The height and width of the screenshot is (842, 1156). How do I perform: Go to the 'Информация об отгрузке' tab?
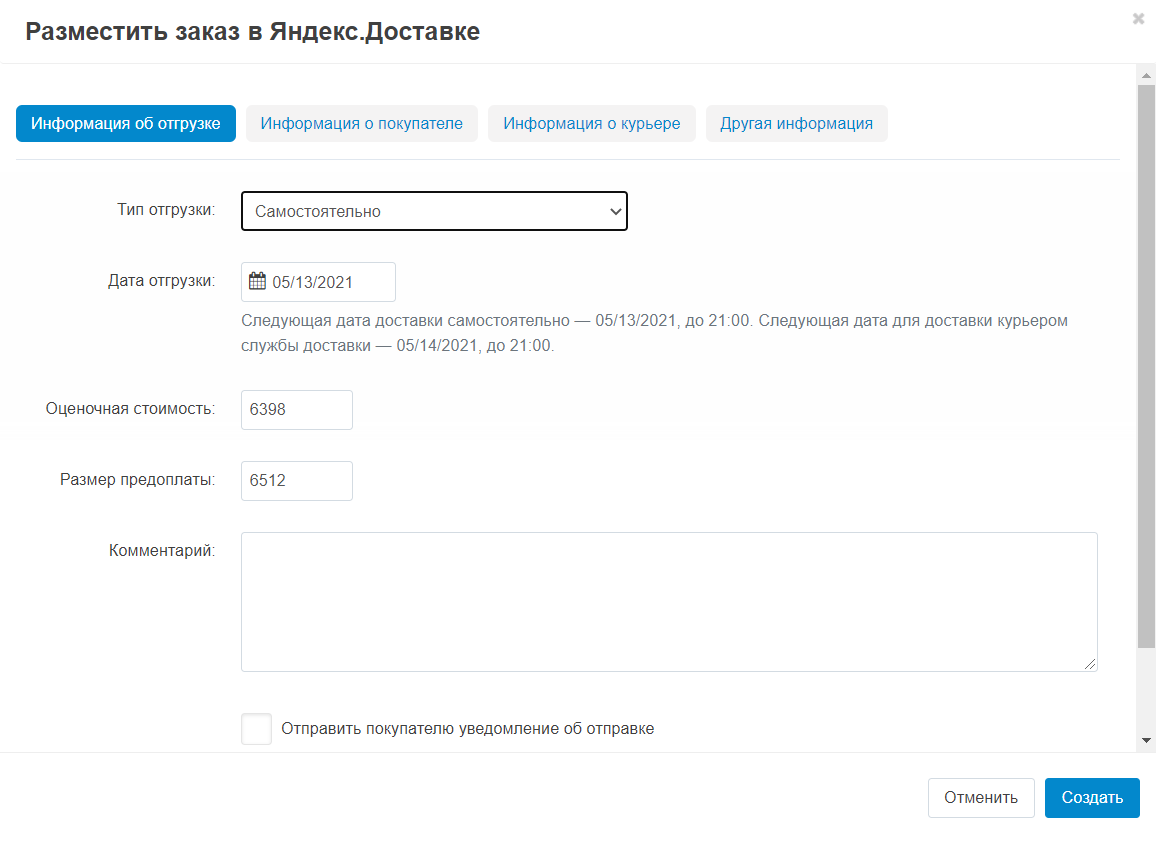click(x=126, y=124)
